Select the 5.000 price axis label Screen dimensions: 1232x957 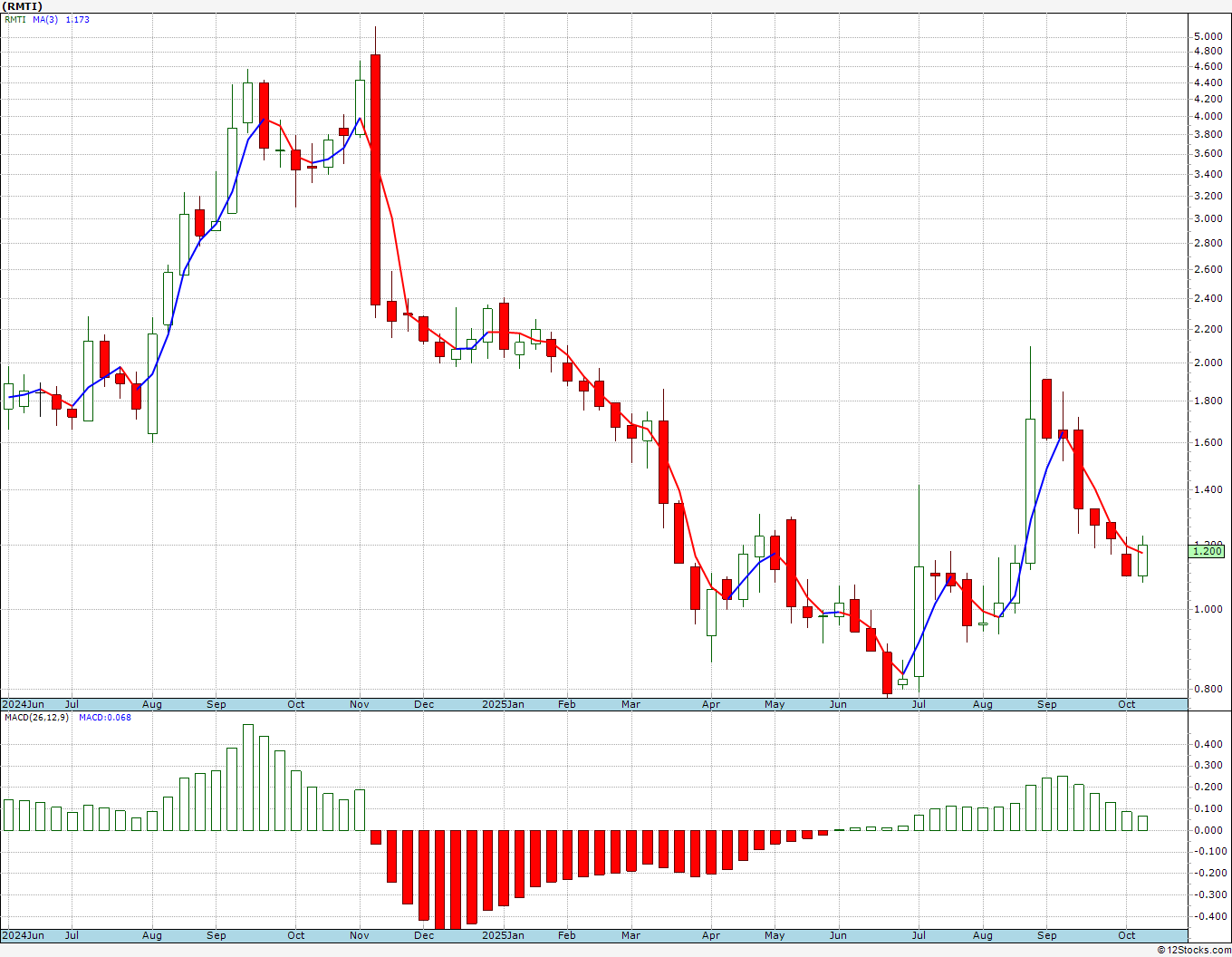[1208, 36]
